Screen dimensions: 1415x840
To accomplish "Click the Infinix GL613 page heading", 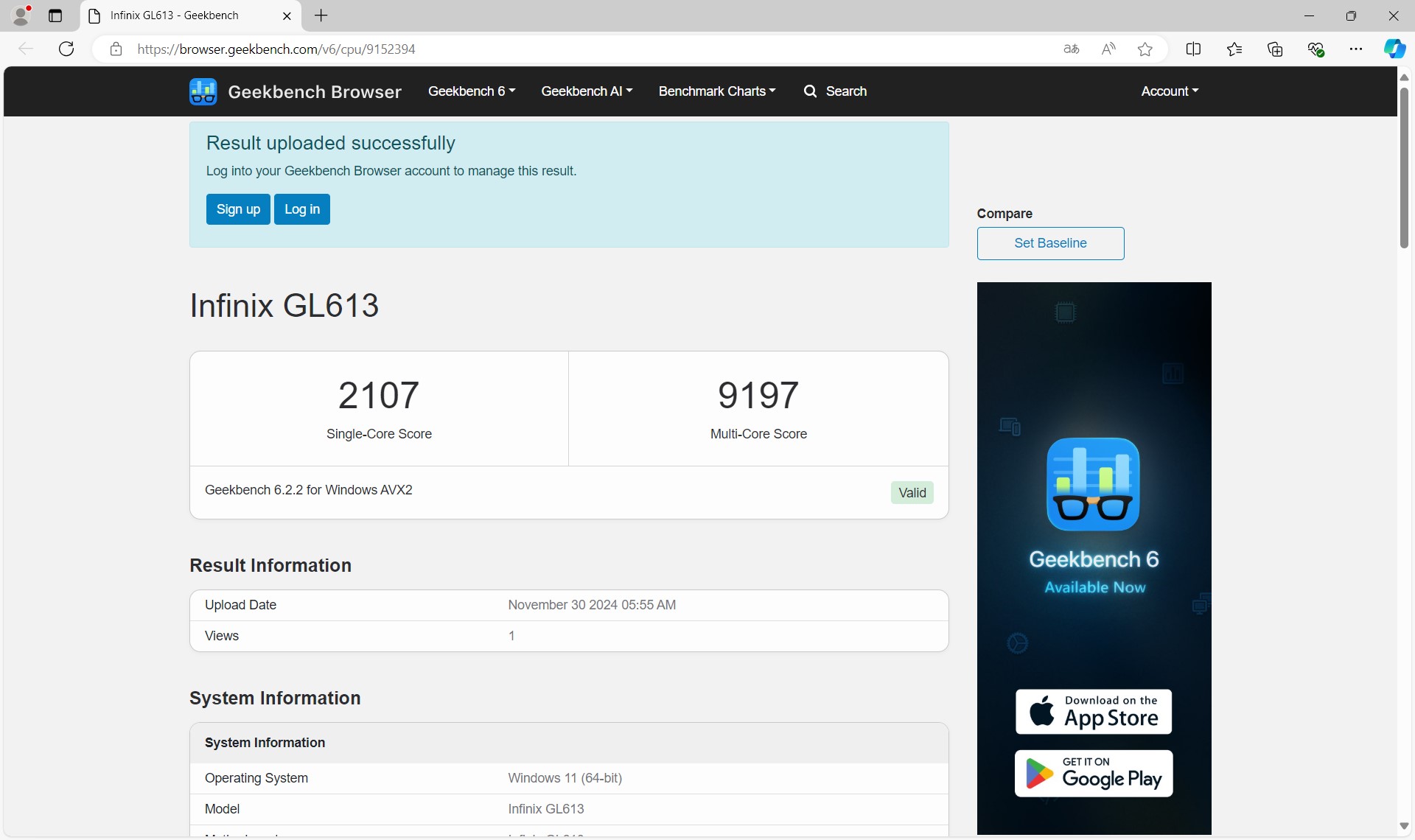I will 284,305.
